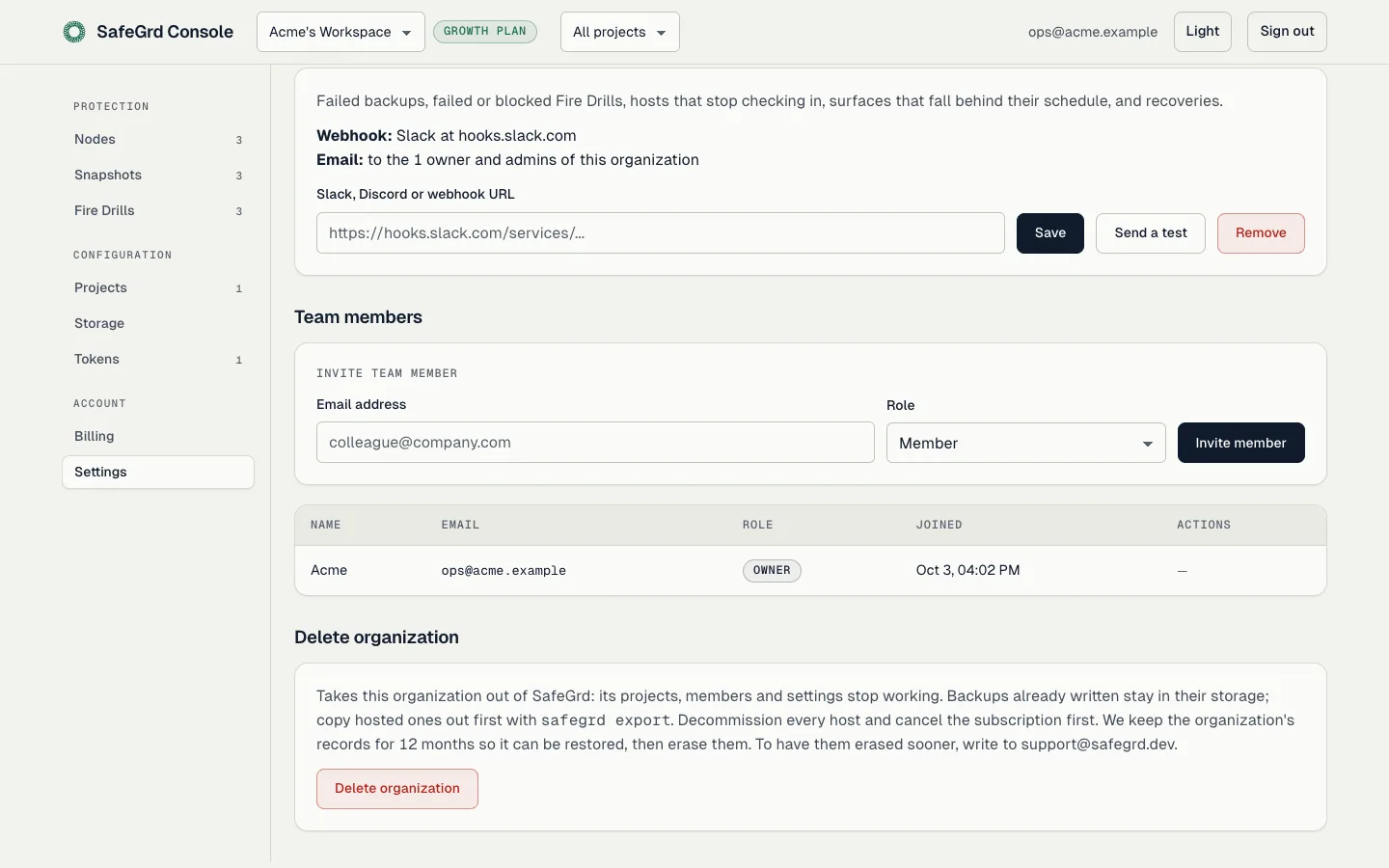
Task: Click the ROLE column header
Action: 757,526
